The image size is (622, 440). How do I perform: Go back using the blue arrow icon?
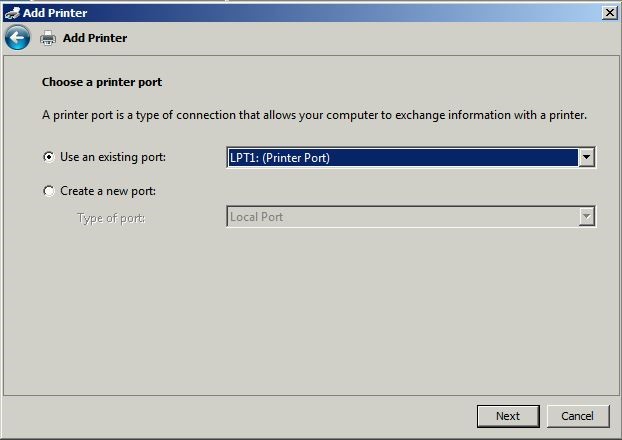(x=17, y=38)
